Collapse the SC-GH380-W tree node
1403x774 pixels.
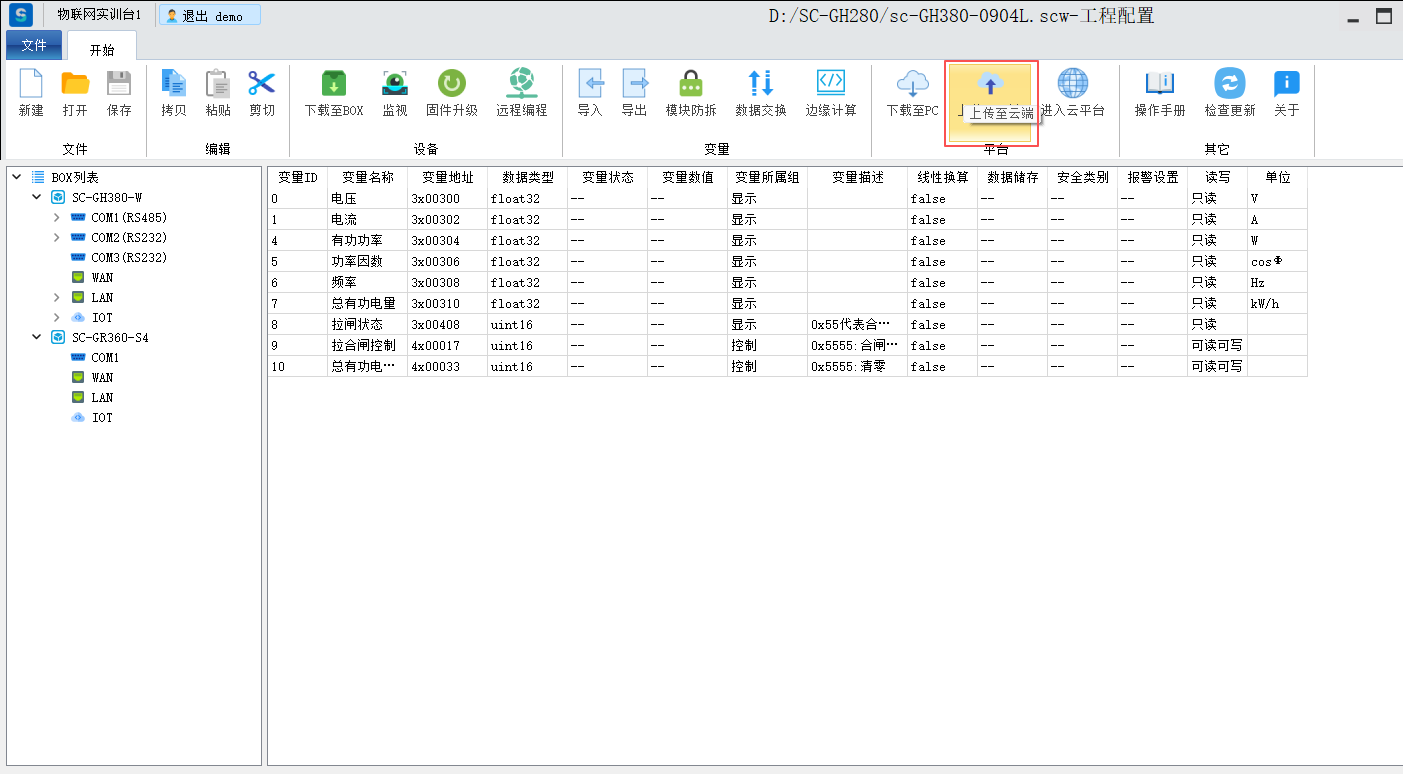[x=37, y=197]
